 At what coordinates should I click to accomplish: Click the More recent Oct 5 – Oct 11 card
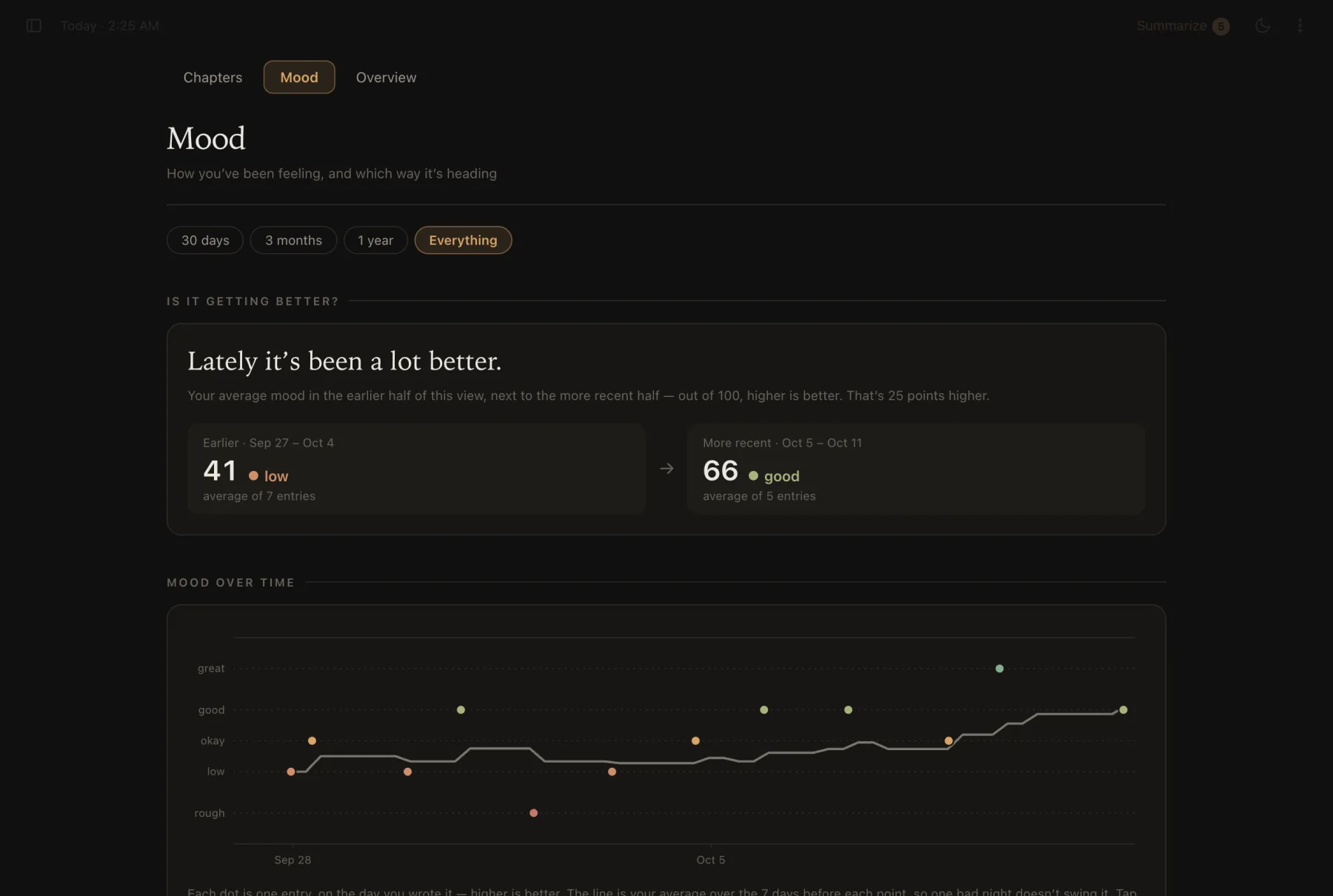(916, 469)
